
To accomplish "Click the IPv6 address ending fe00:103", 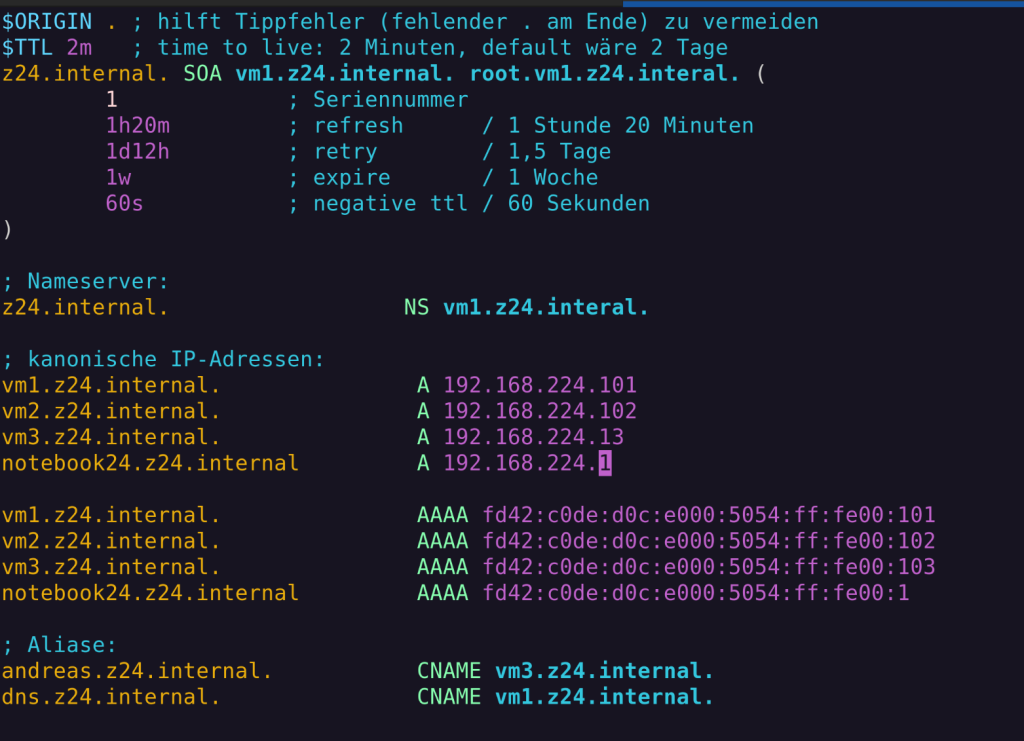I will pos(709,567).
